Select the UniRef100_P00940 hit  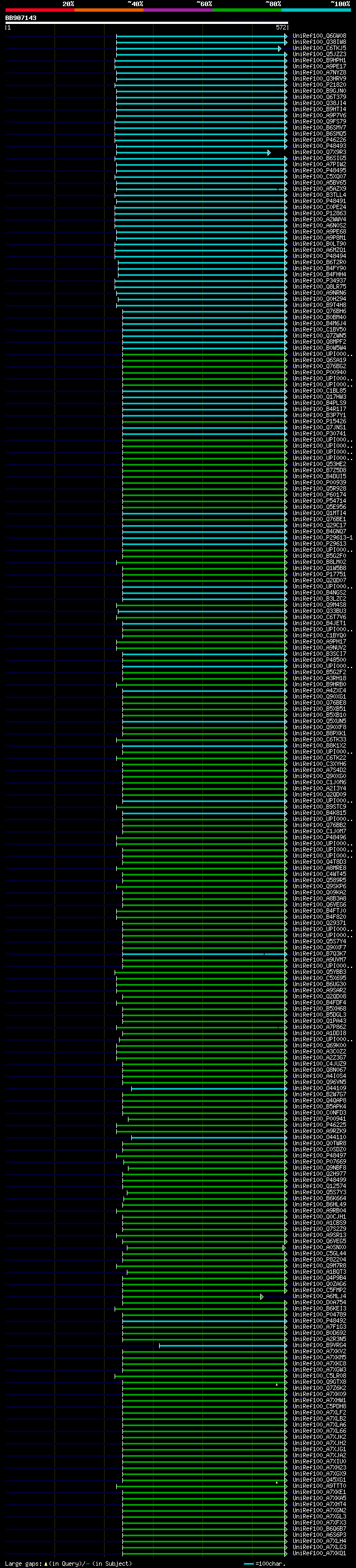point(319,373)
